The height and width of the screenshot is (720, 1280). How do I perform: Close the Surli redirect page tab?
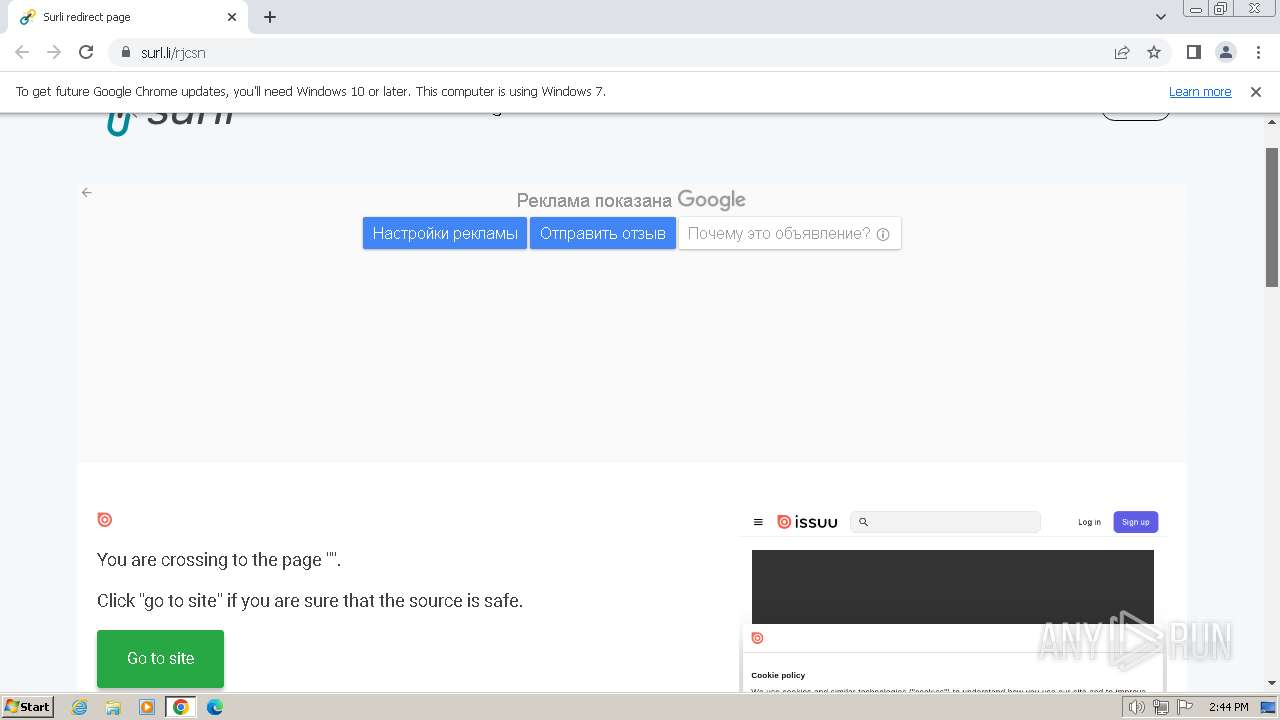pos(231,17)
